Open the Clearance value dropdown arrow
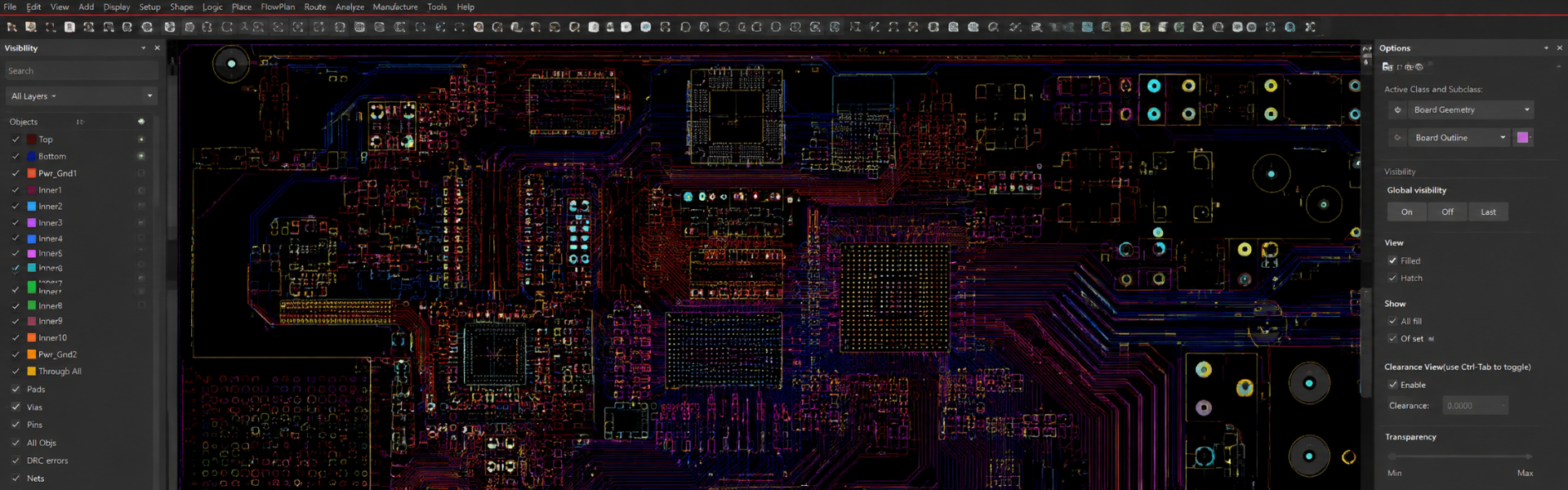Viewport: 1568px width, 490px height. 1502,406
